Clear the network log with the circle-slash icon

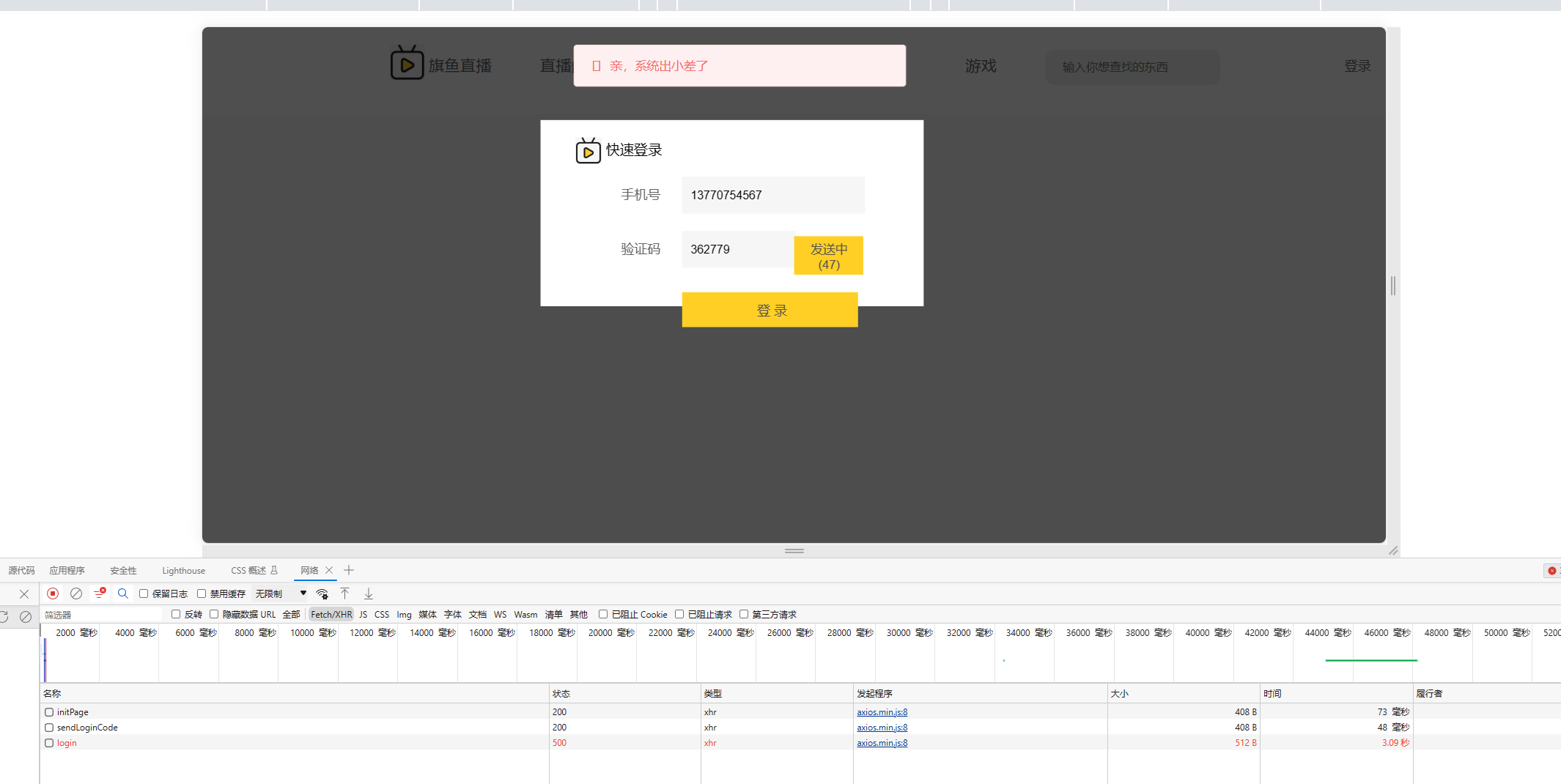coord(76,593)
